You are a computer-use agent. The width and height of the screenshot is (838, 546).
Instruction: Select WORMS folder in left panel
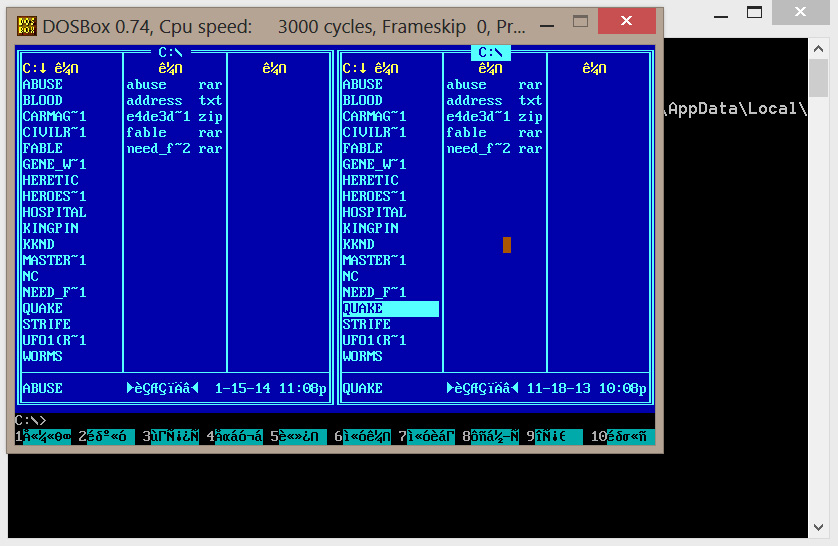43,357
